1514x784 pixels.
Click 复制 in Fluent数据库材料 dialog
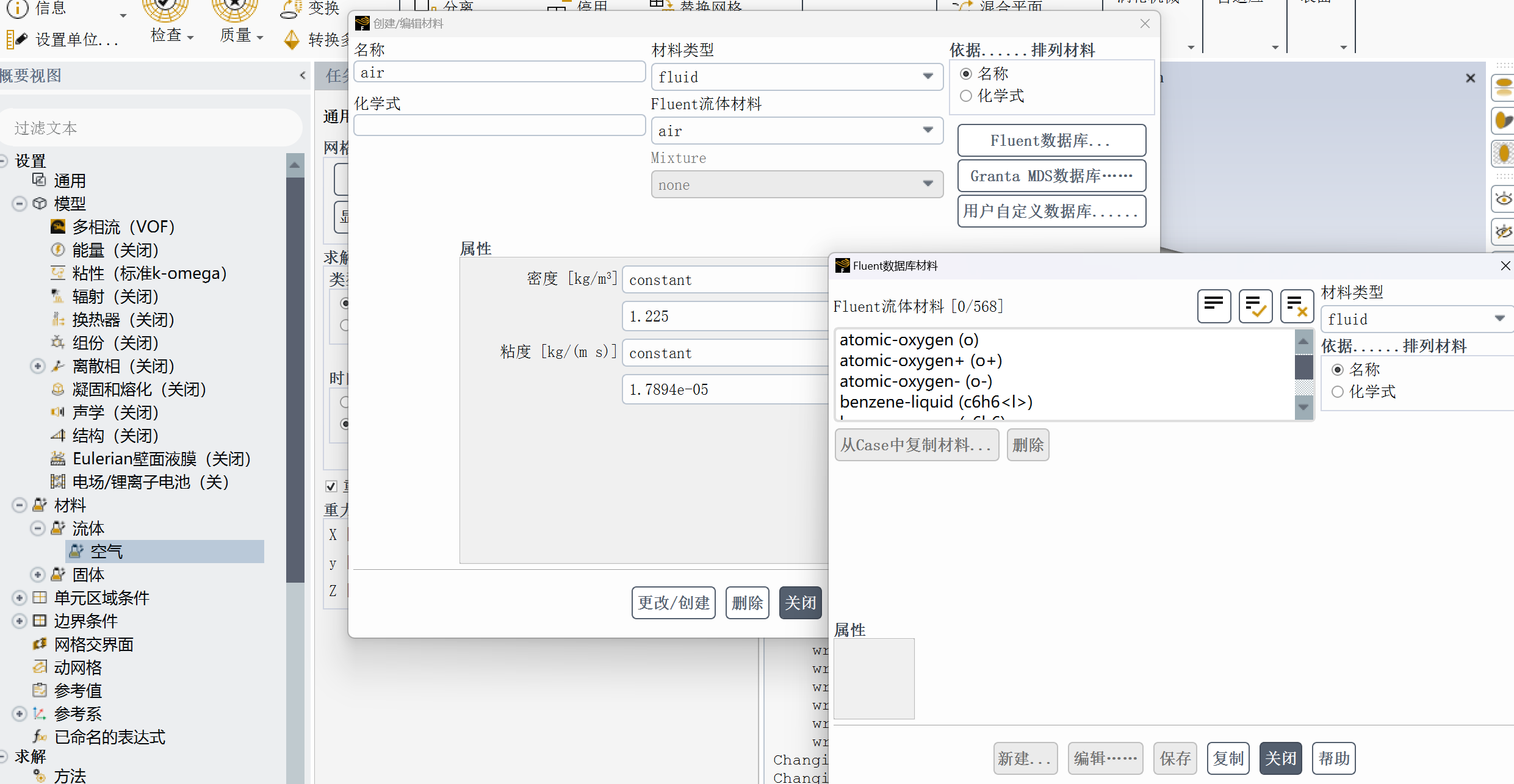1228,758
